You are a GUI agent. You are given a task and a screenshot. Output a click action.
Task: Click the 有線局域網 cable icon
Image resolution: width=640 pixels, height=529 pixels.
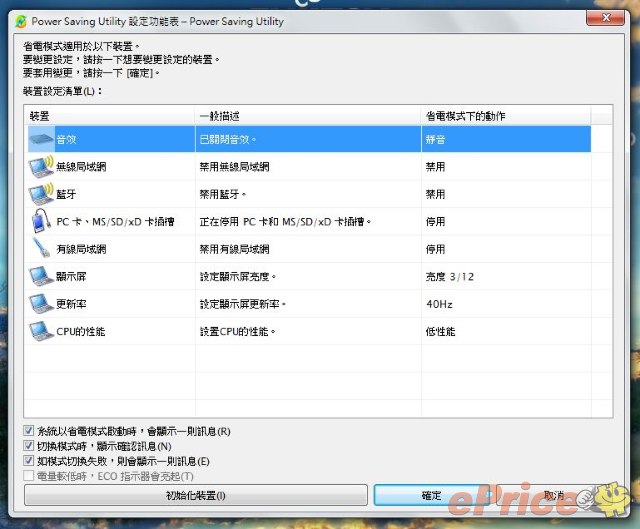[x=41, y=248]
